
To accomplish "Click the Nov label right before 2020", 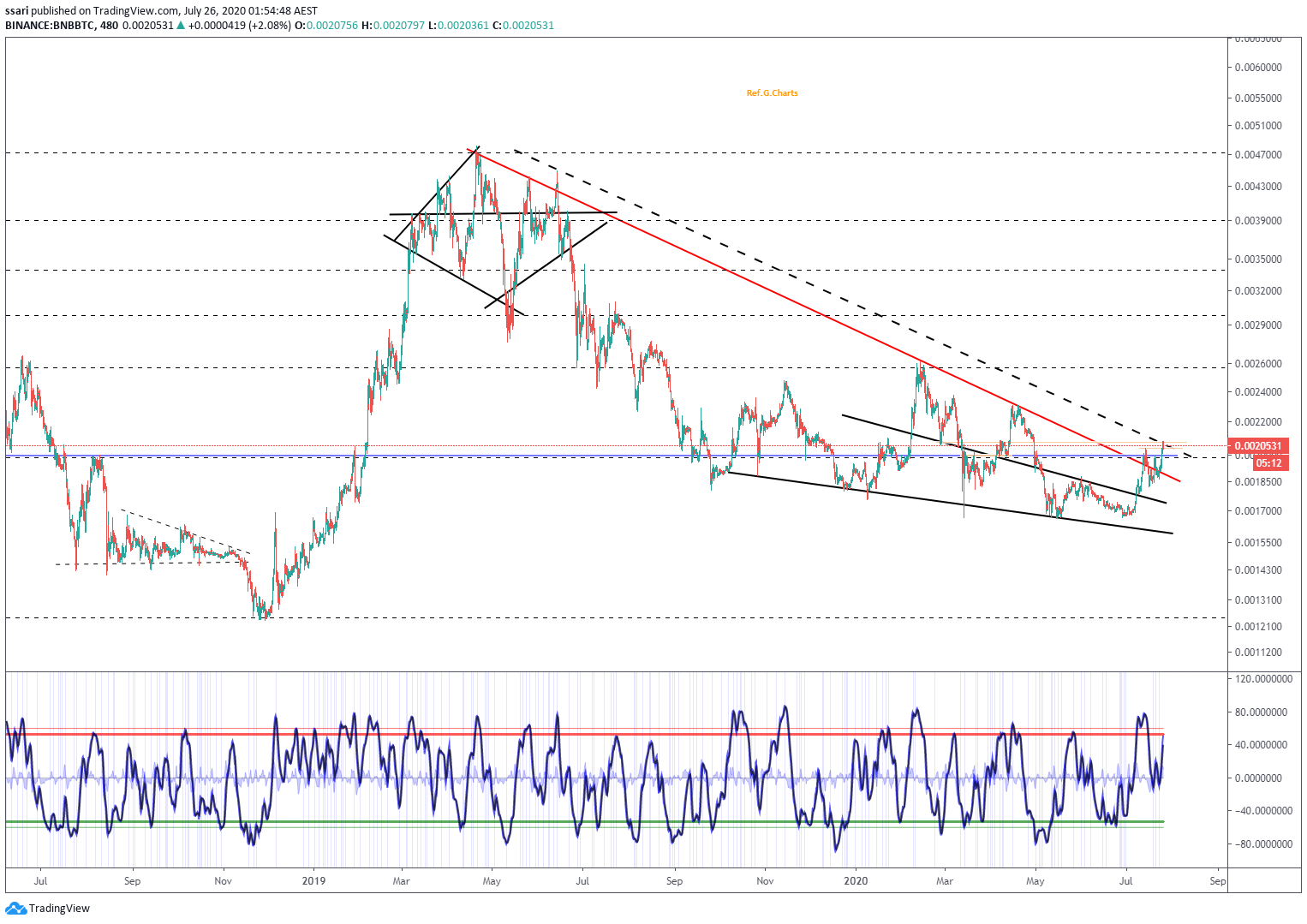I will point(765,881).
